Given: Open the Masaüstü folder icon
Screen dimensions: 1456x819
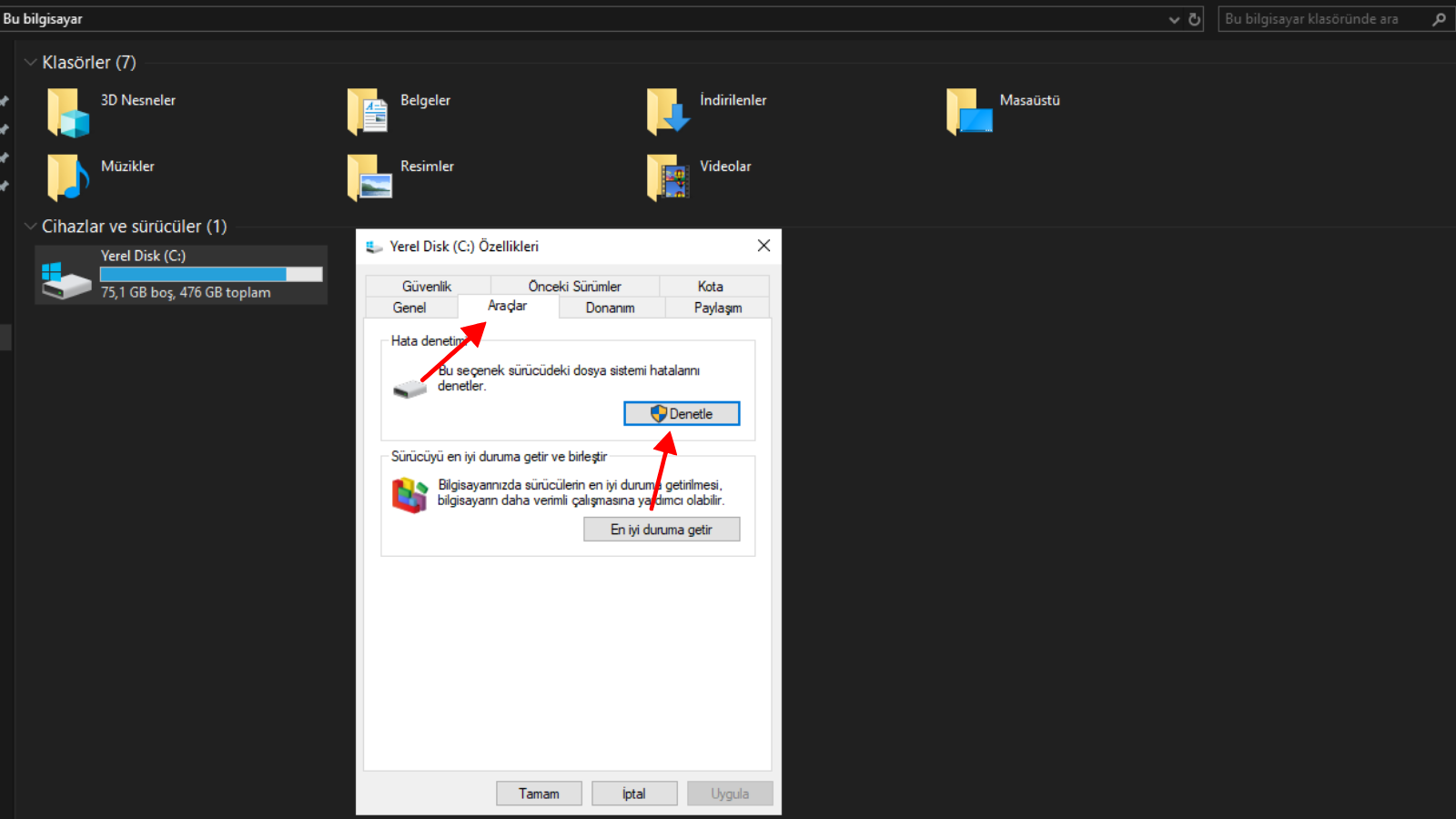Looking at the screenshot, I should coord(968,113).
